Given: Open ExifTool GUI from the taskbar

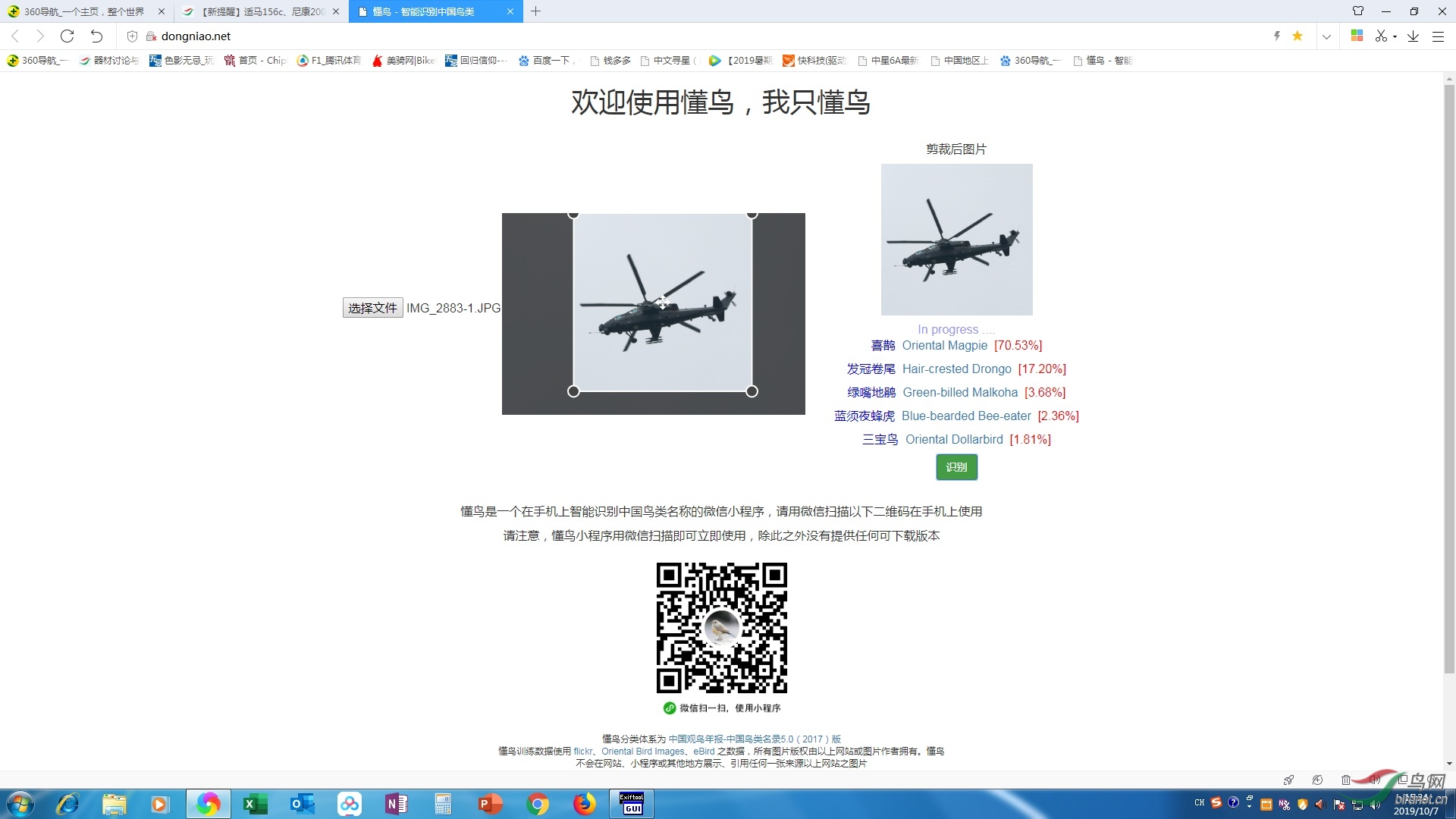Looking at the screenshot, I should pos(632,804).
